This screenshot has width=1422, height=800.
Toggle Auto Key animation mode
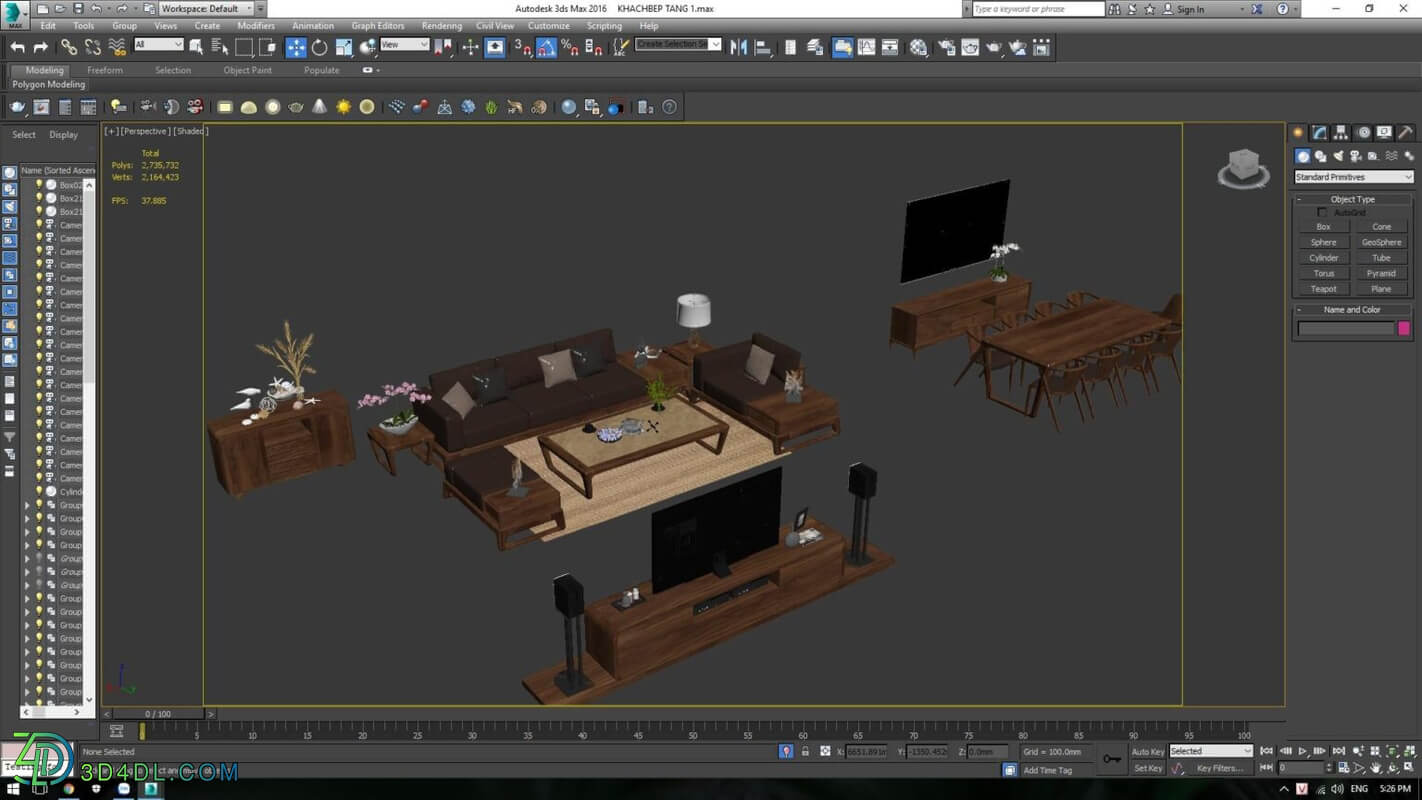(x=1147, y=751)
